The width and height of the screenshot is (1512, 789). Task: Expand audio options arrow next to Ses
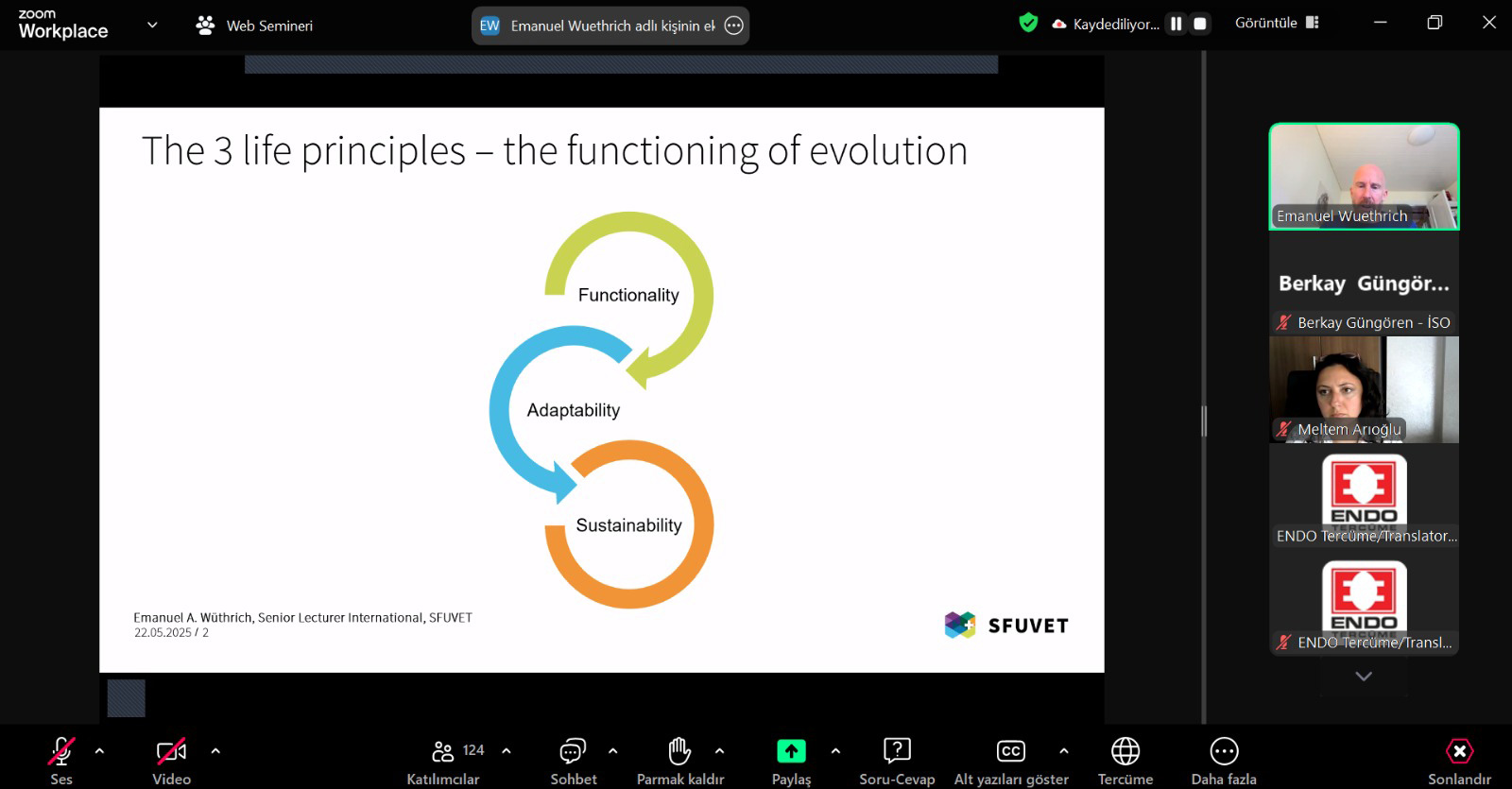[99, 751]
